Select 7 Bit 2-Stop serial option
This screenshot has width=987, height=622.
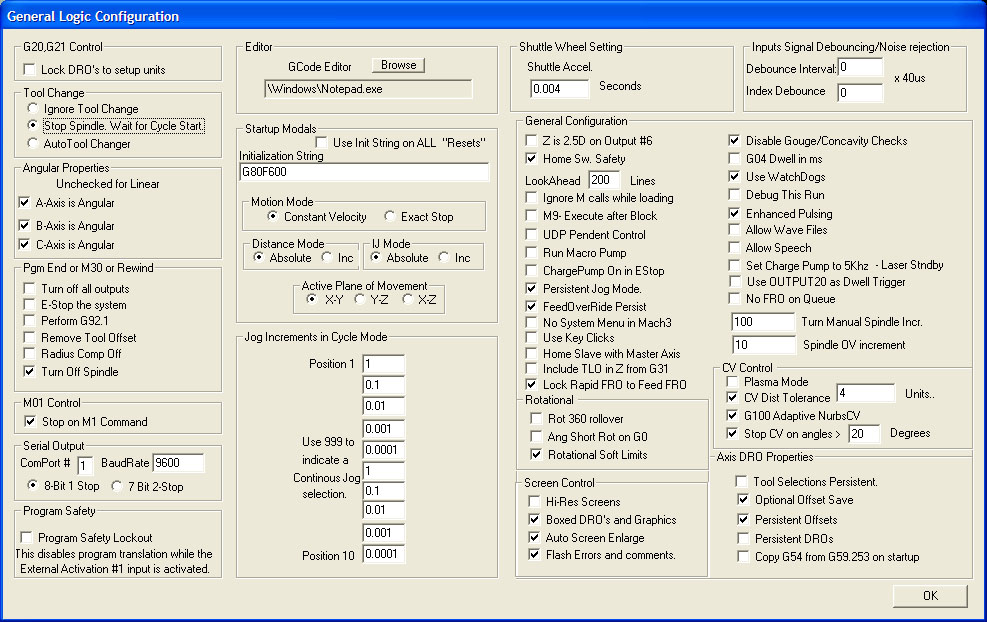[116, 486]
